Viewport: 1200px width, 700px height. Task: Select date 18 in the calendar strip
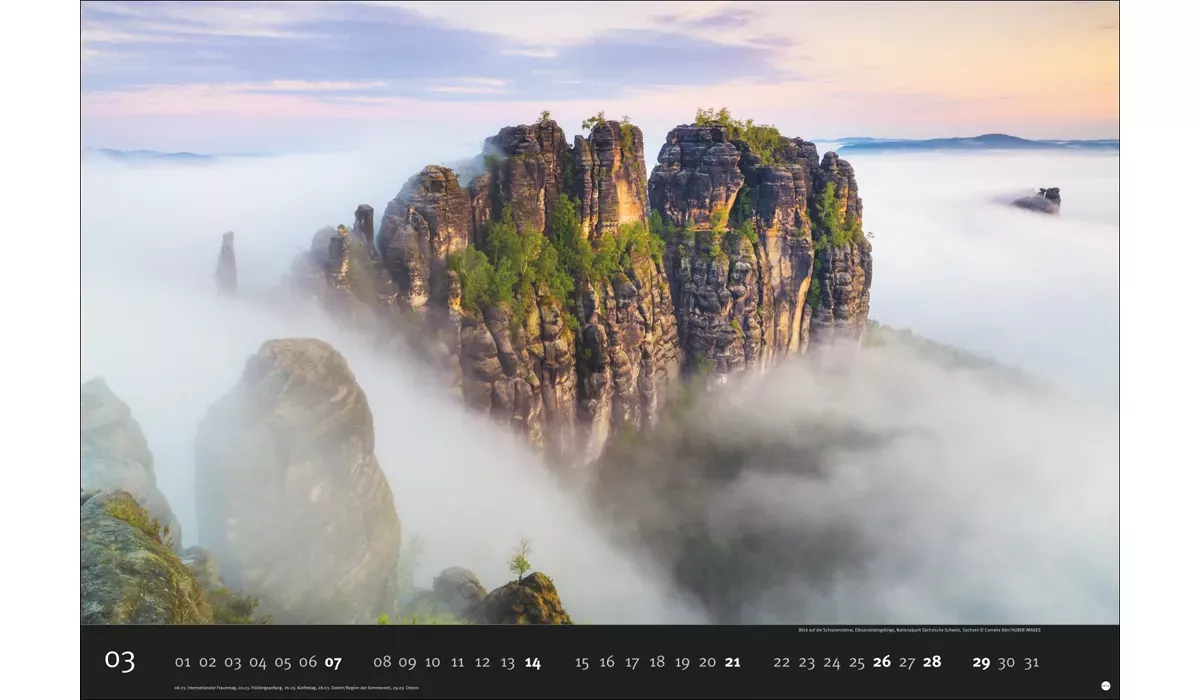coord(657,662)
